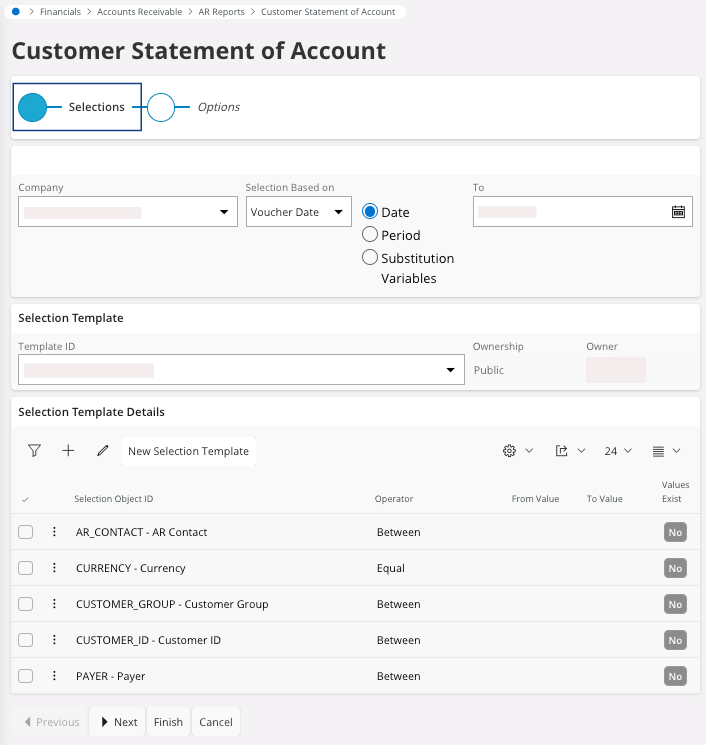Add a new row with plus icon

(68, 451)
